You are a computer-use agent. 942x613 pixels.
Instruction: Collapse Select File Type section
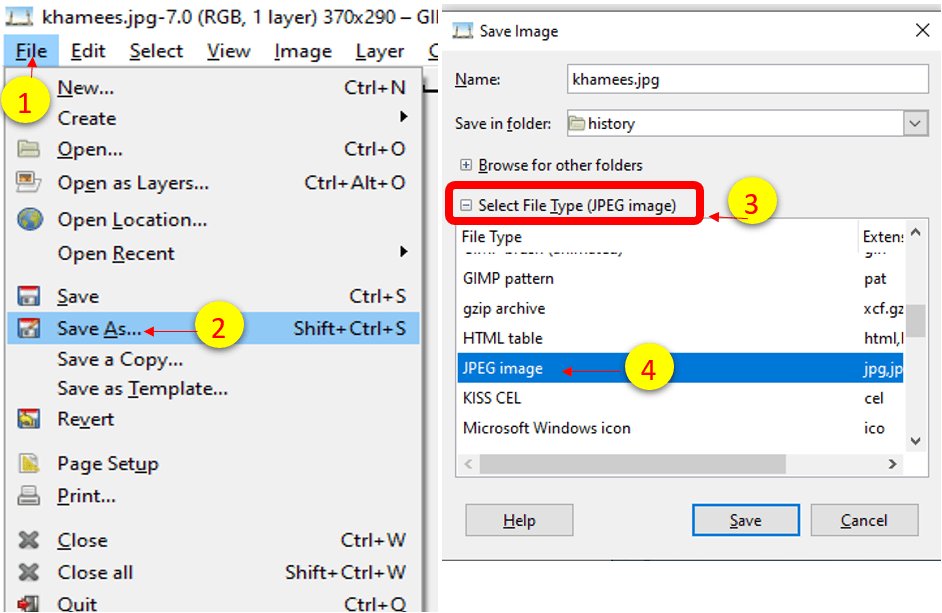(466, 206)
